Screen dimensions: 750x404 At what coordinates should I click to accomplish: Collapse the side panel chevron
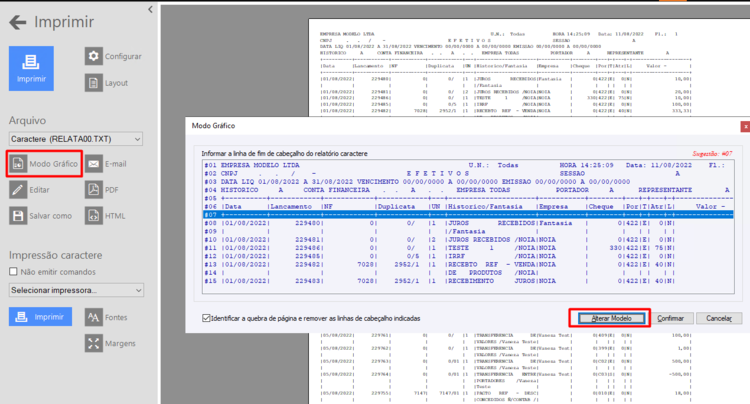pos(150,9)
